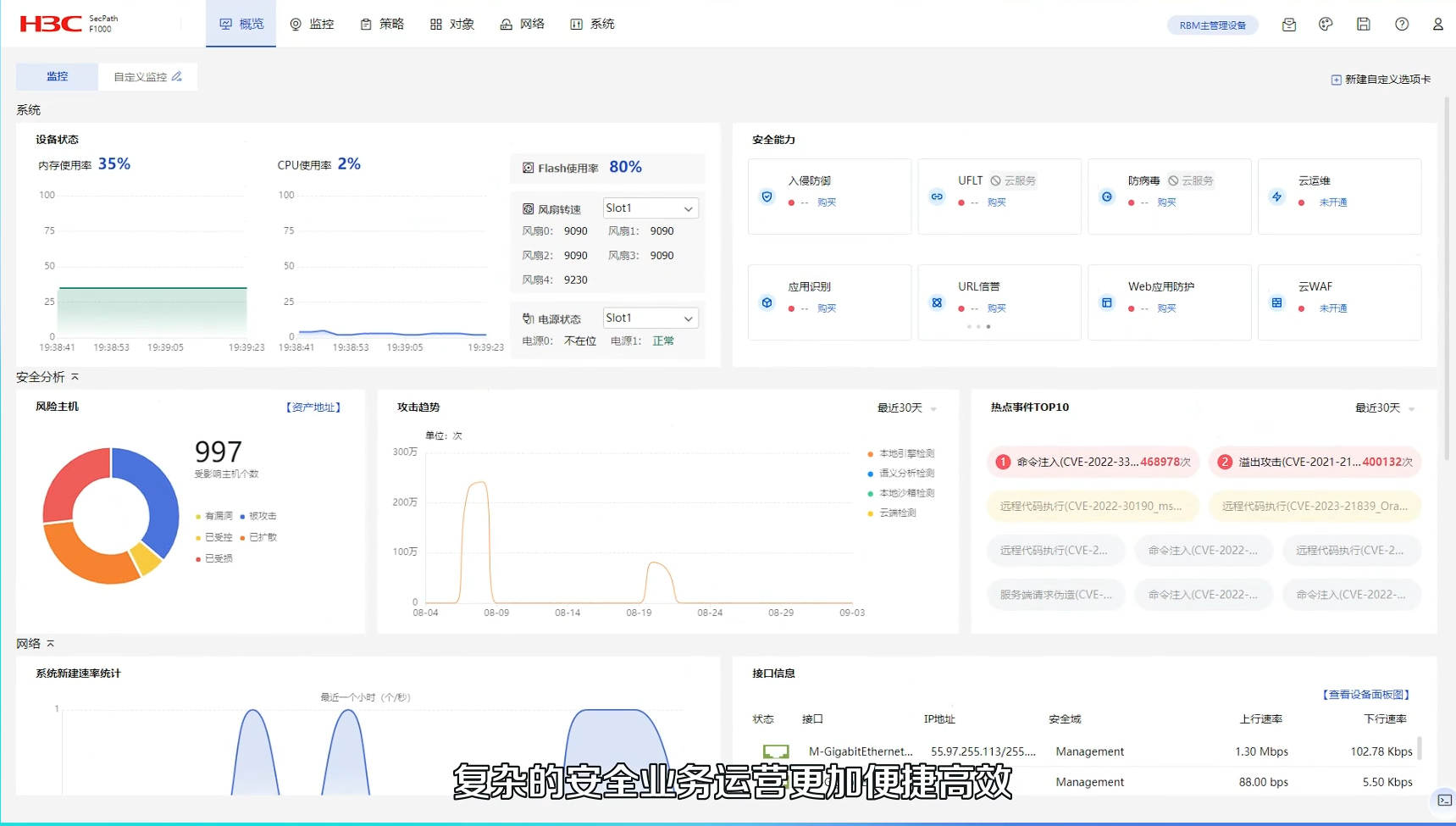The image size is (1456, 826).
Task: Open the 网络 top menu
Action: (522, 25)
